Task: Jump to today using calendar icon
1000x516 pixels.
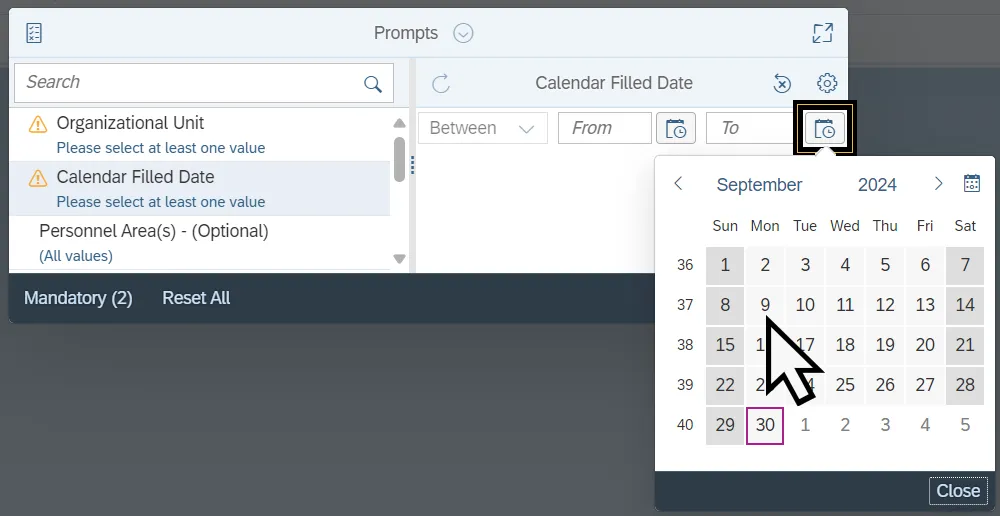Action: pyautogui.click(x=971, y=184)
